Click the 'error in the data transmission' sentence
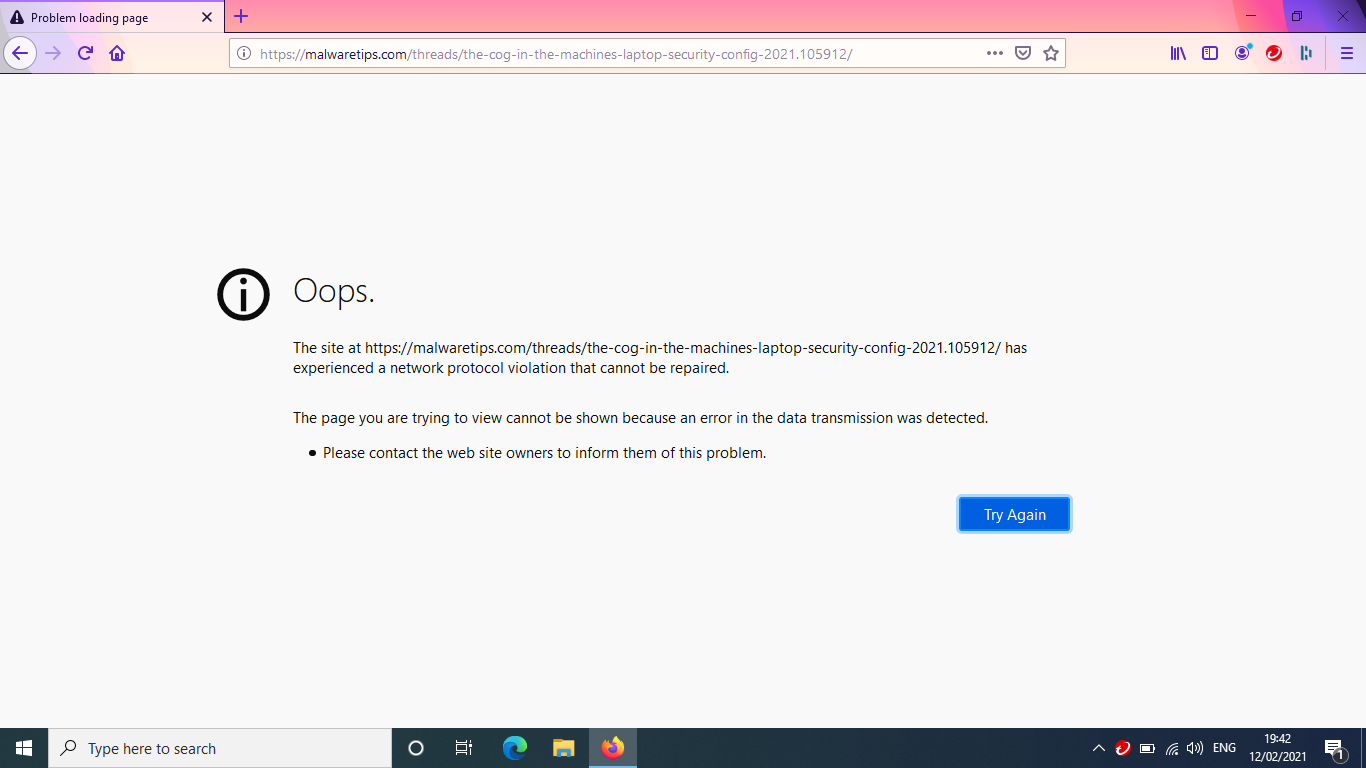1366x768 pixels. coord(640,418)
